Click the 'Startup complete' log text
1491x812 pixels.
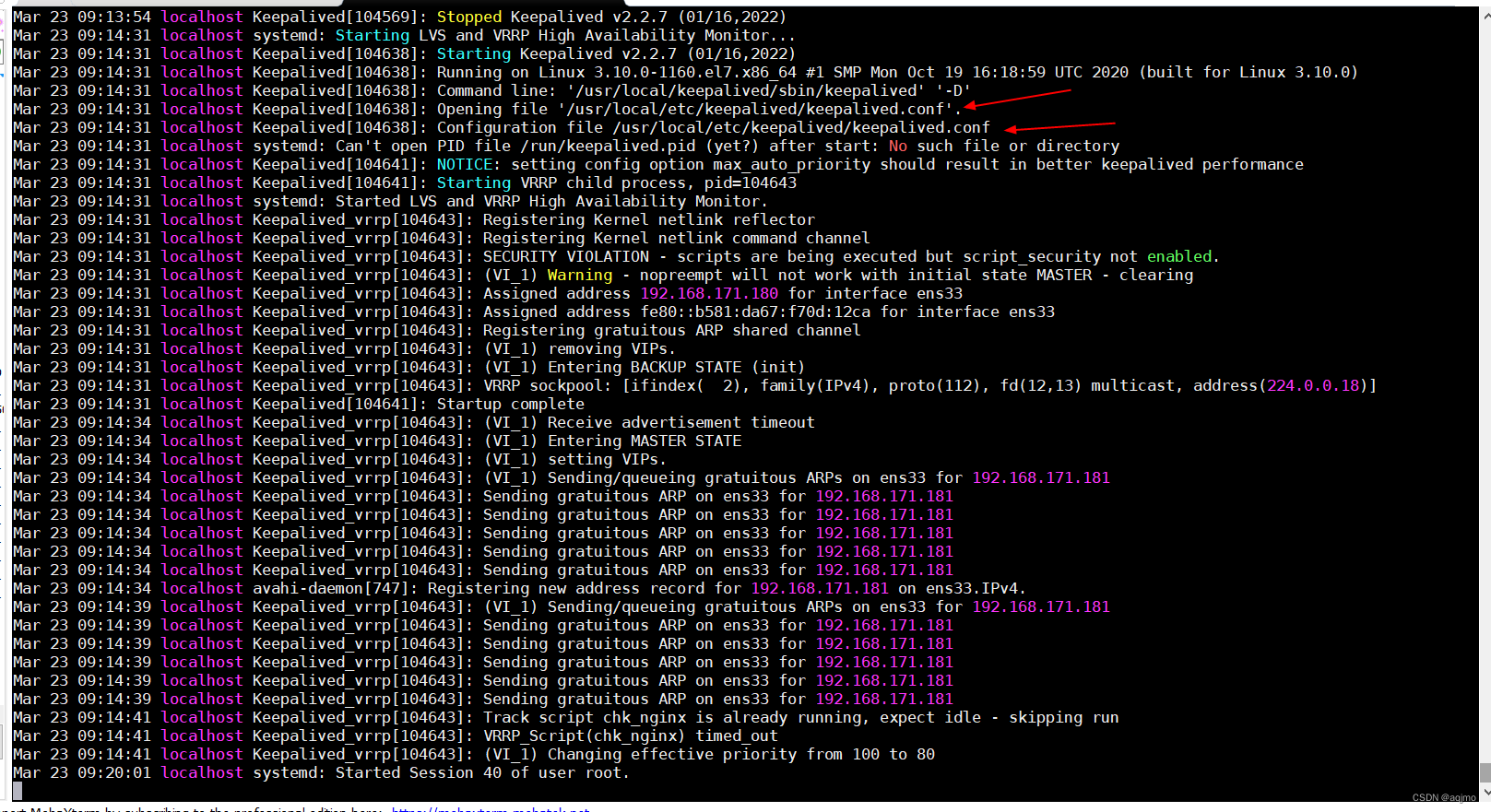510,404
